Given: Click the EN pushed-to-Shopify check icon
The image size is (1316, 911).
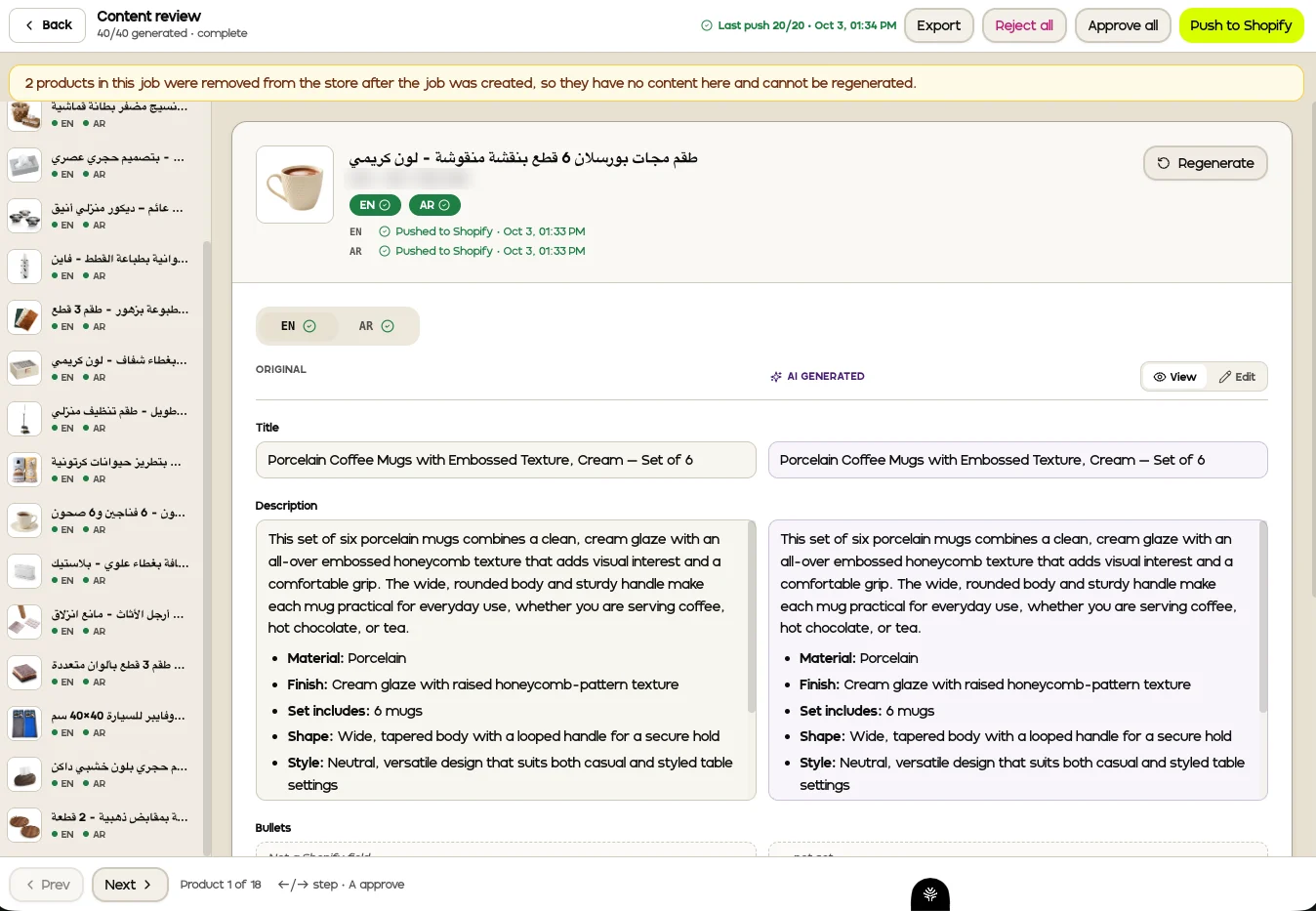Looking at the screenshot, I should (385, 231).
